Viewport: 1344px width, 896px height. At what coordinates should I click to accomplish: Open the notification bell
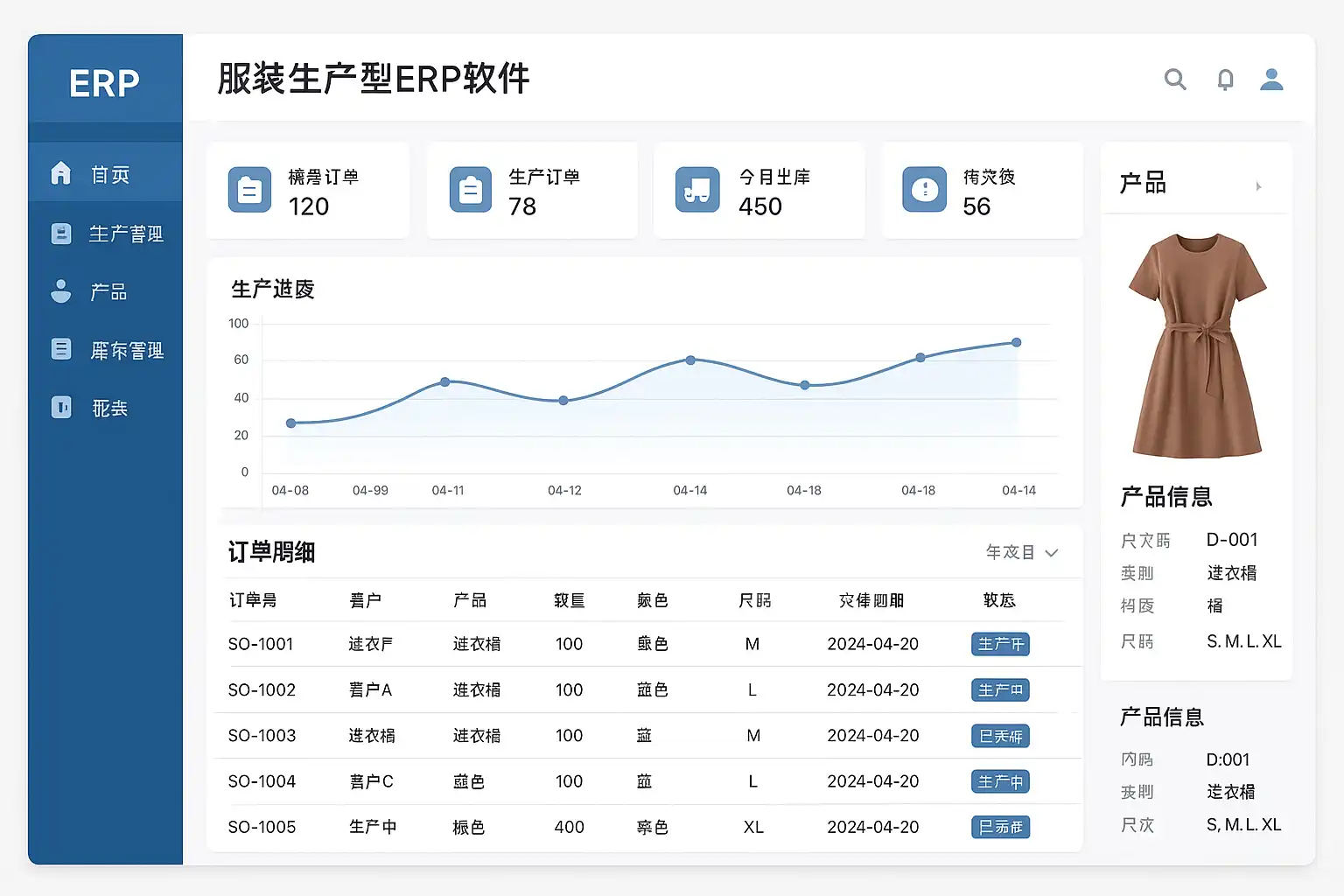pyautogui.click(x=1225, y=80)
